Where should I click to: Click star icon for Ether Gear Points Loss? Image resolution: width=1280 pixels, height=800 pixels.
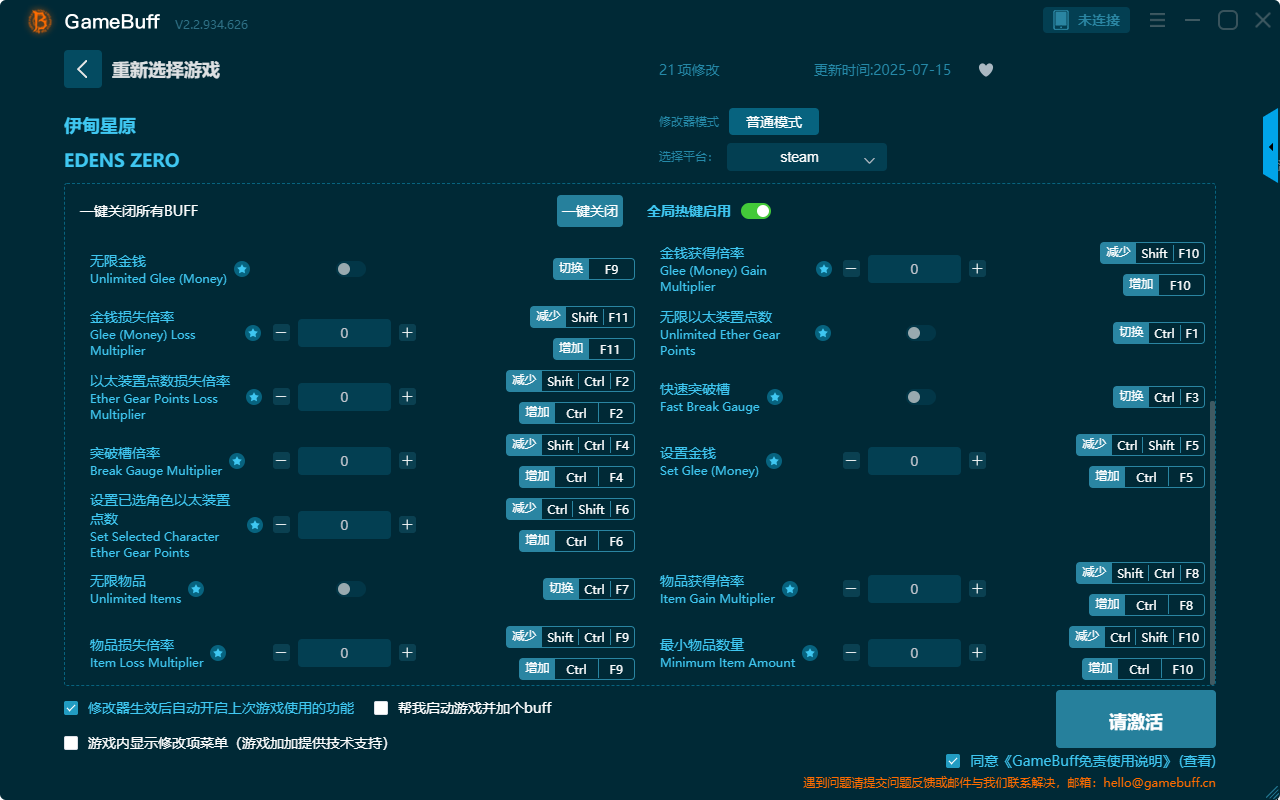click(x=254, y=397)
